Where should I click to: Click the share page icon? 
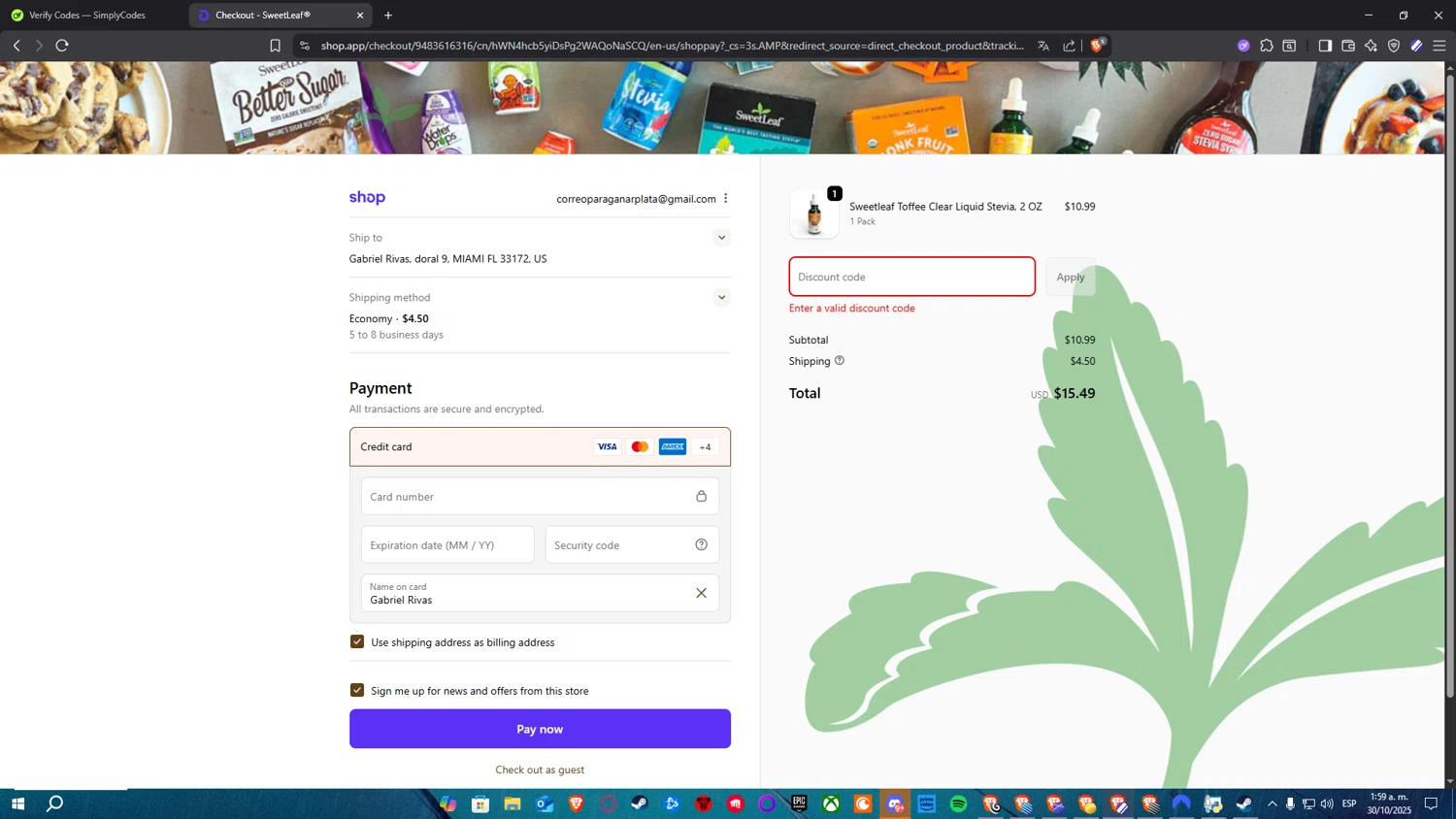point(1070,46)
